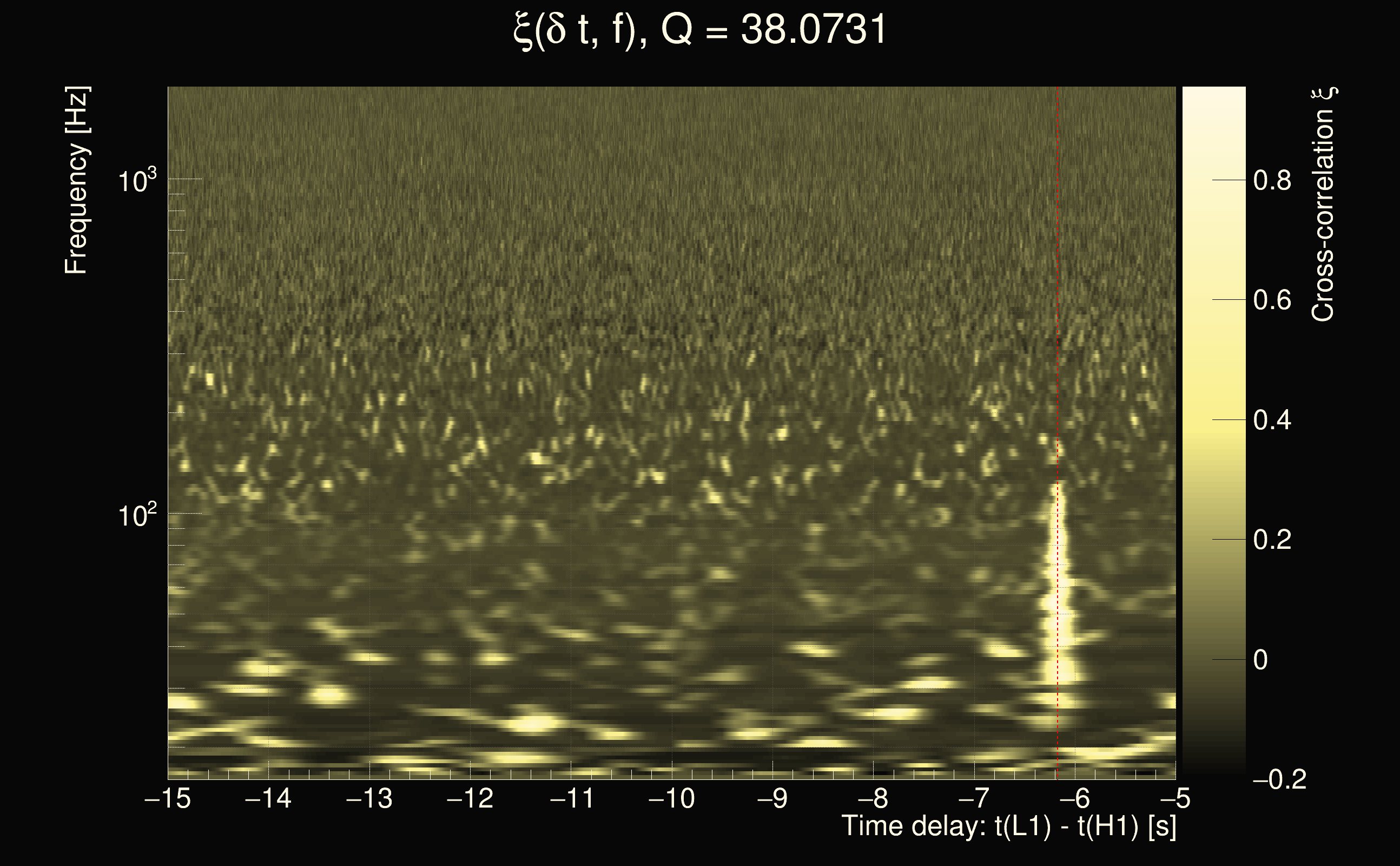This screenshot has width=1400, height=866.
Task: Click the 0 colorbar tick label
Action: (1260, 660)
